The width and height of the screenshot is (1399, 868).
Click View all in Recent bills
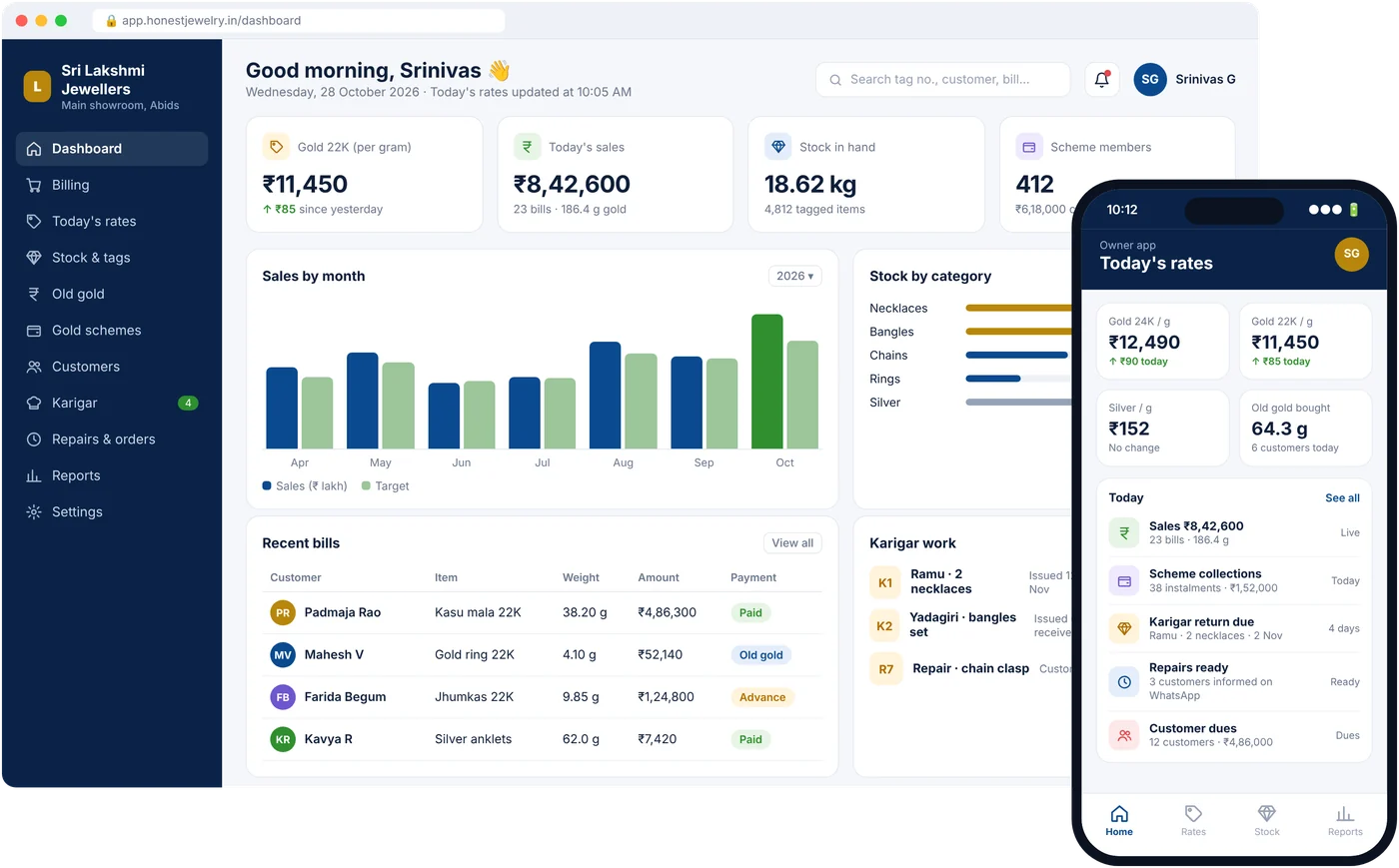(x=793, y=543)
